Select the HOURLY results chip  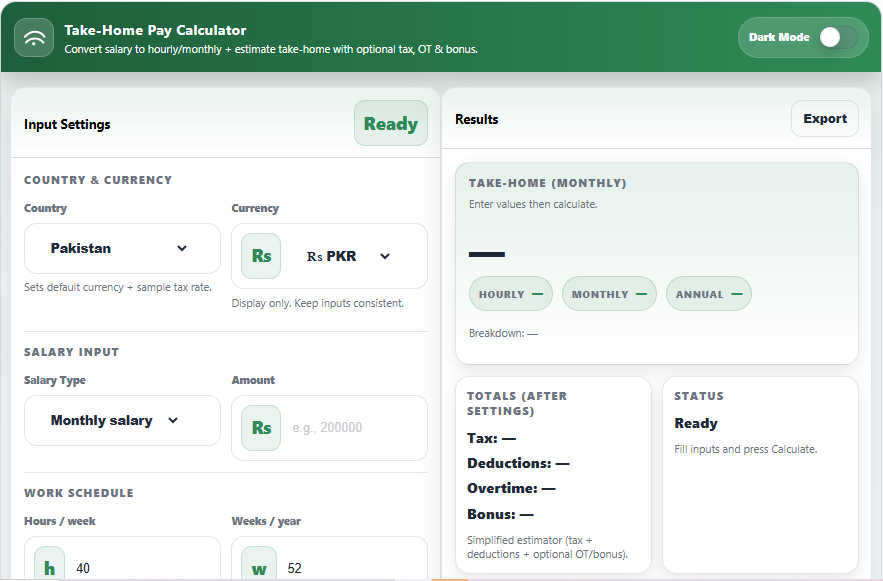point(510,293)
